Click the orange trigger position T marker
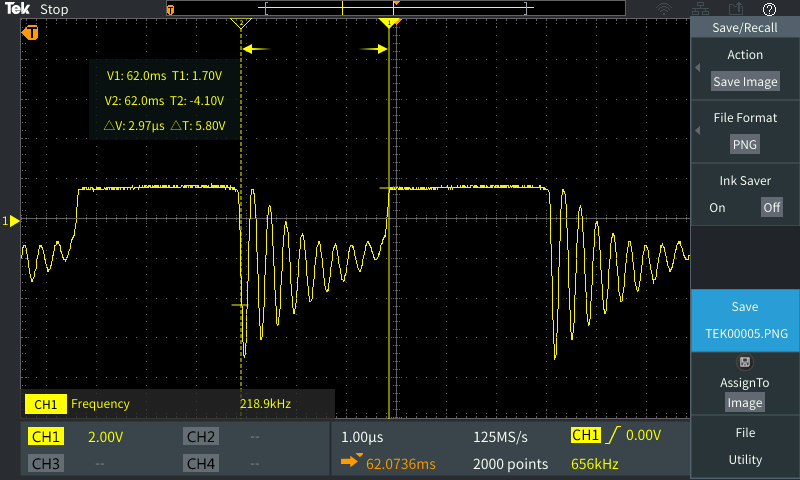The image size is (800, 480). point(30,33)
